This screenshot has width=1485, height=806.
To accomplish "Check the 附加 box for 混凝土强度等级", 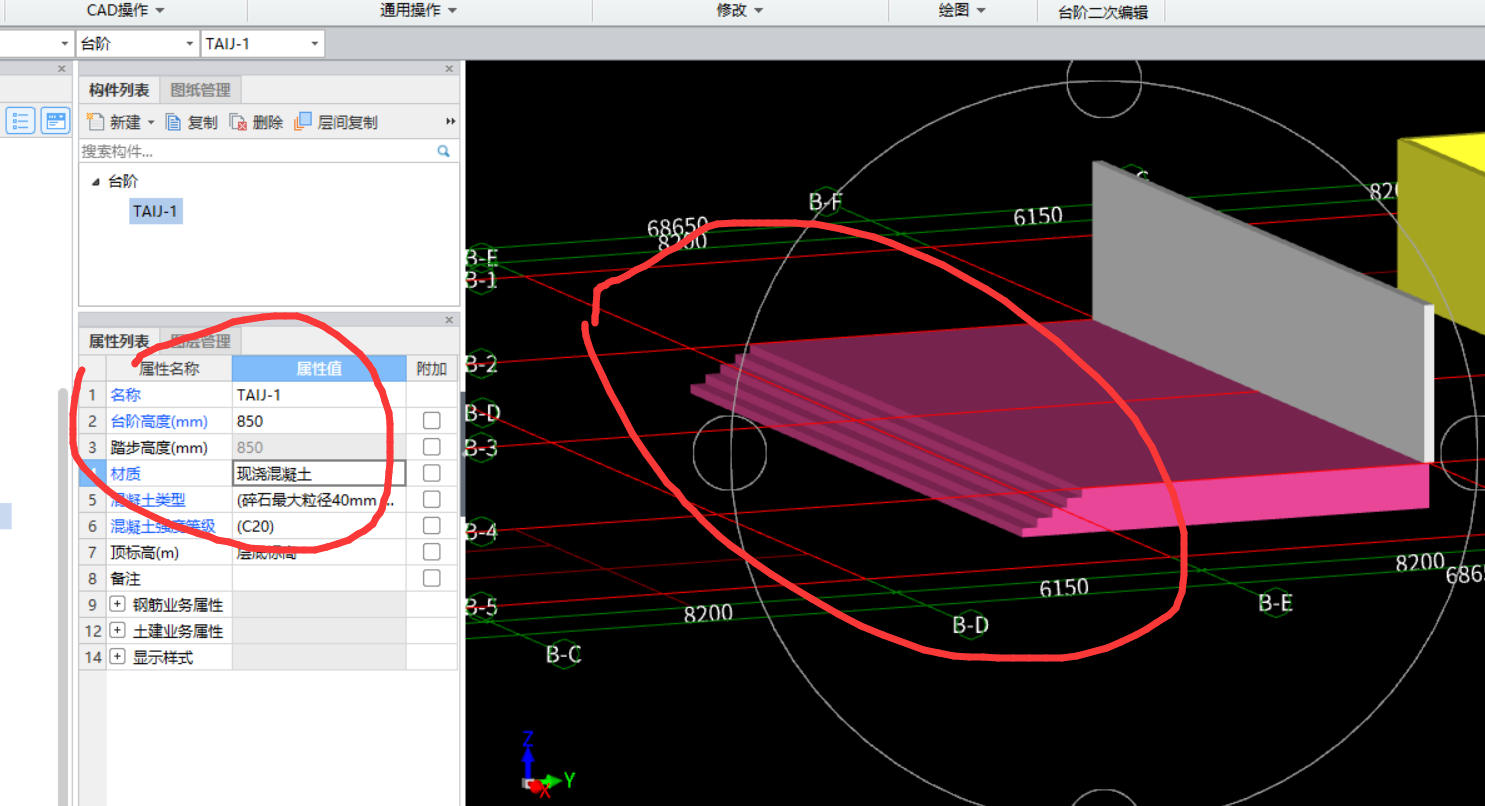I will point(431,525).
